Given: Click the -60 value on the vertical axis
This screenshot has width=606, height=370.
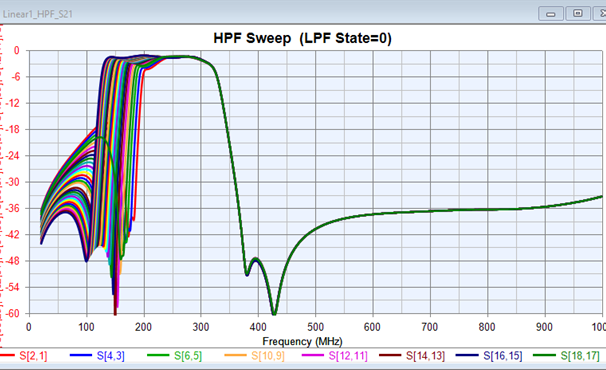Looking at the screenshot, I should tap(12, 314).
